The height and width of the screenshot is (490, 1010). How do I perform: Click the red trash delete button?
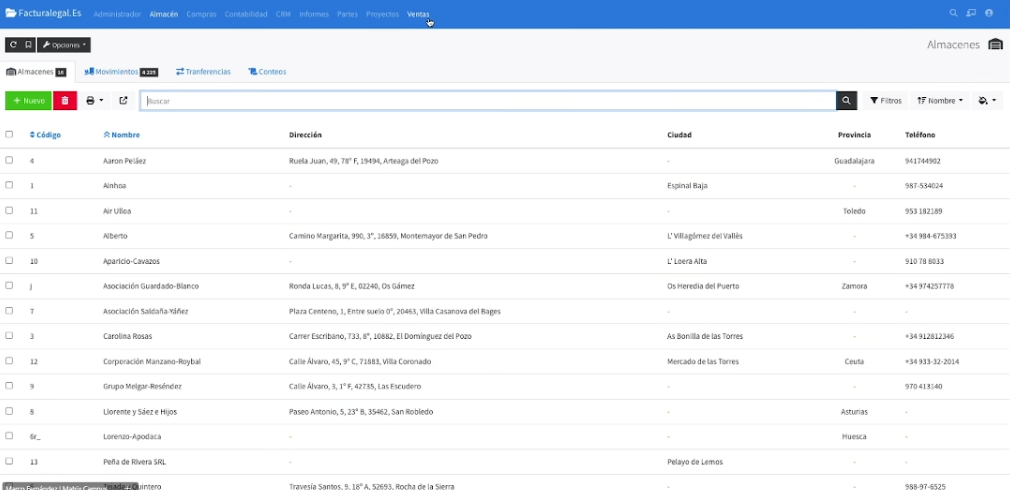click(x=64, y=101)
